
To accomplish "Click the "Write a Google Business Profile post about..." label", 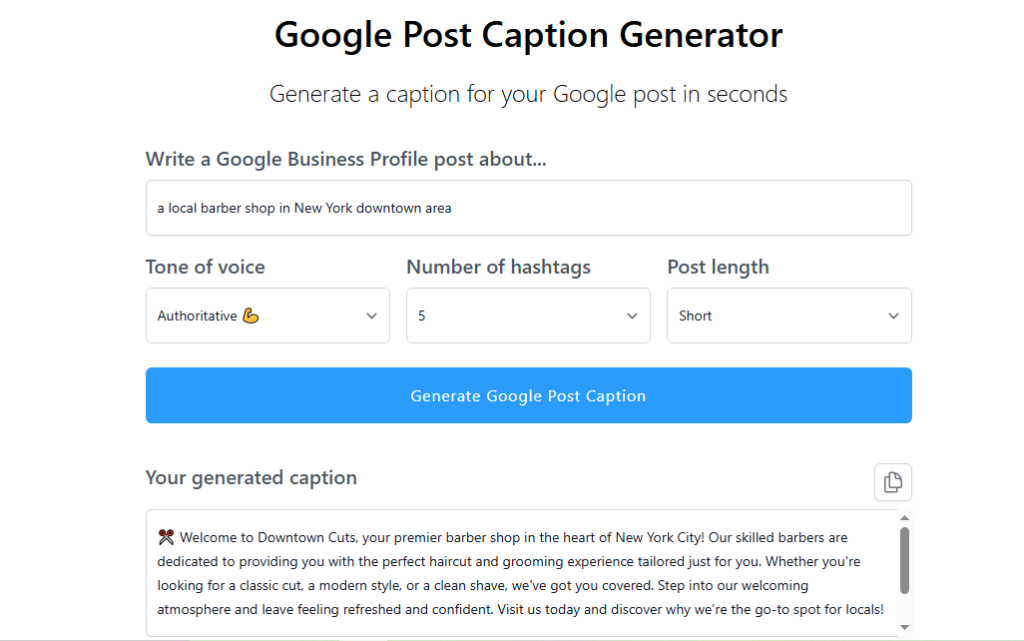I will (x=346, y=159).
